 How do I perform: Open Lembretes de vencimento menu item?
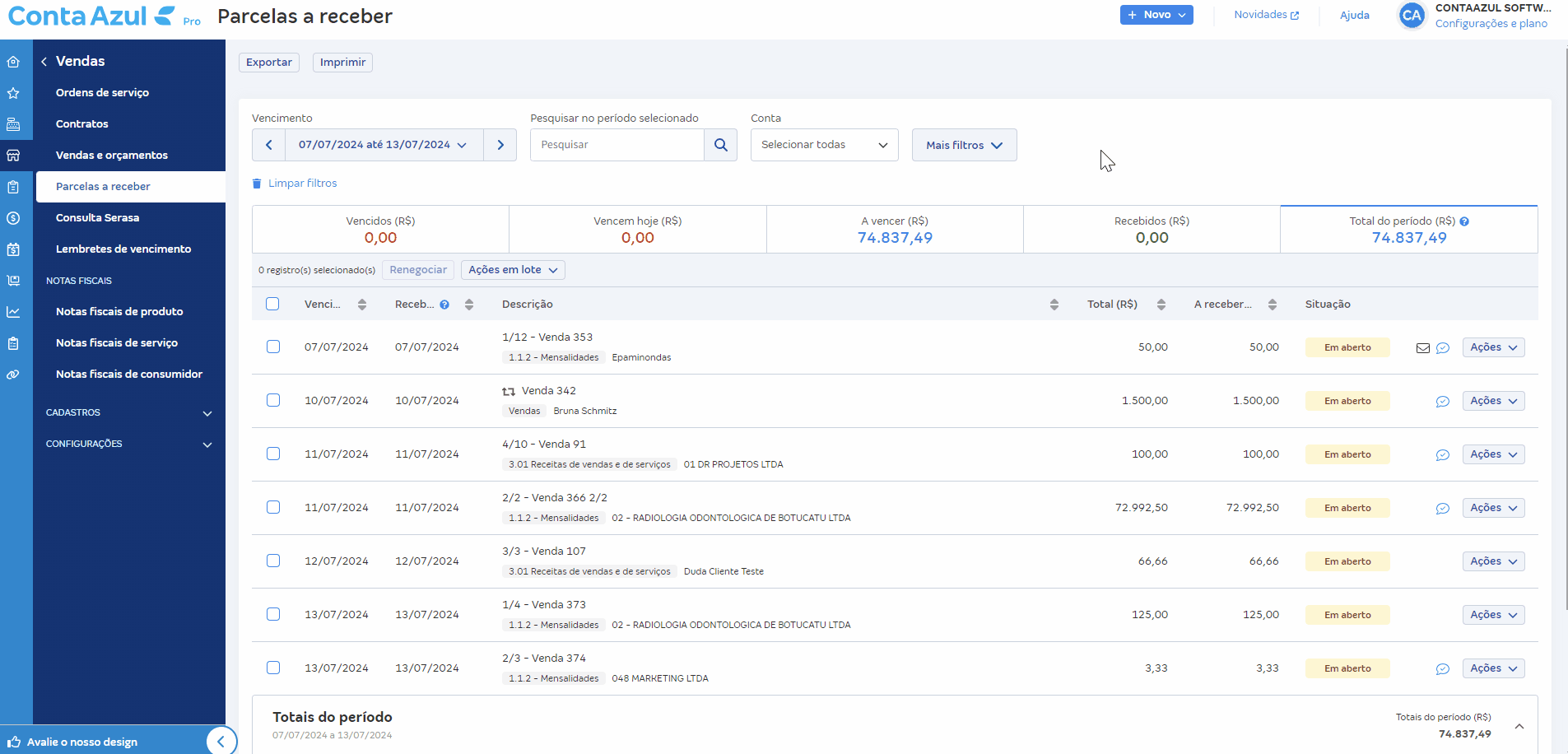(x=123, y=249)
